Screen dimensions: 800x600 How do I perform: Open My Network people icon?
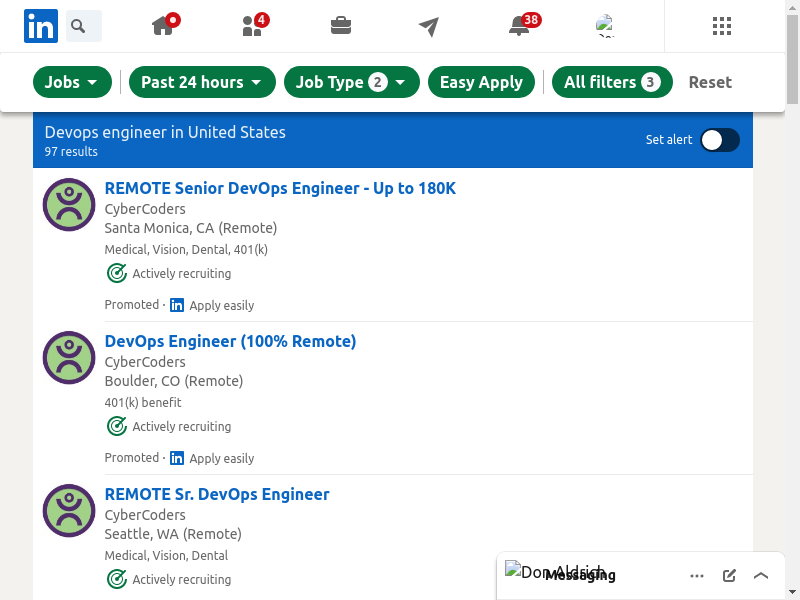pyautogui.click(x=253, y=26)
